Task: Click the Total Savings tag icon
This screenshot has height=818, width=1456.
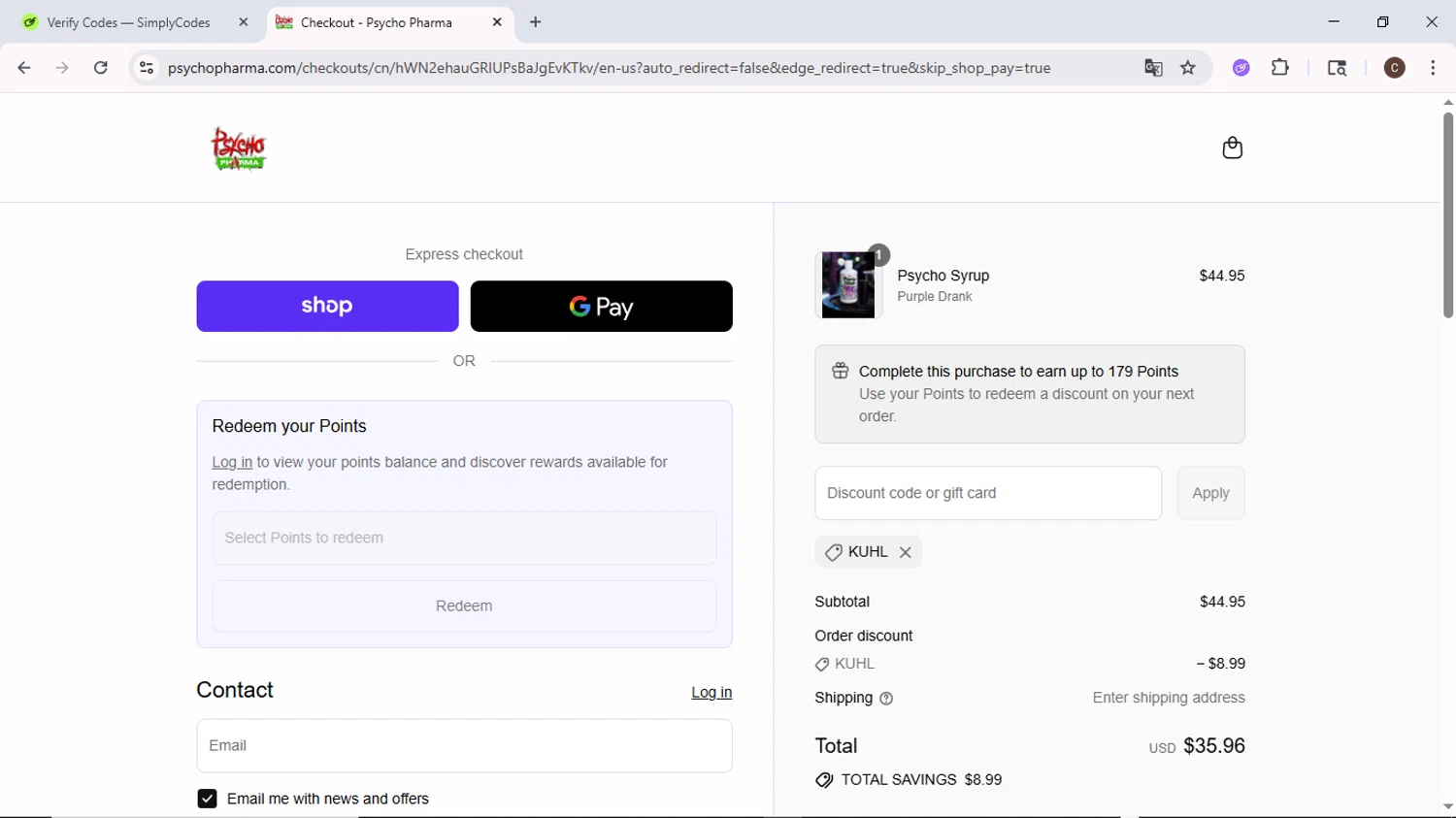Action: [x=824, y=780]
